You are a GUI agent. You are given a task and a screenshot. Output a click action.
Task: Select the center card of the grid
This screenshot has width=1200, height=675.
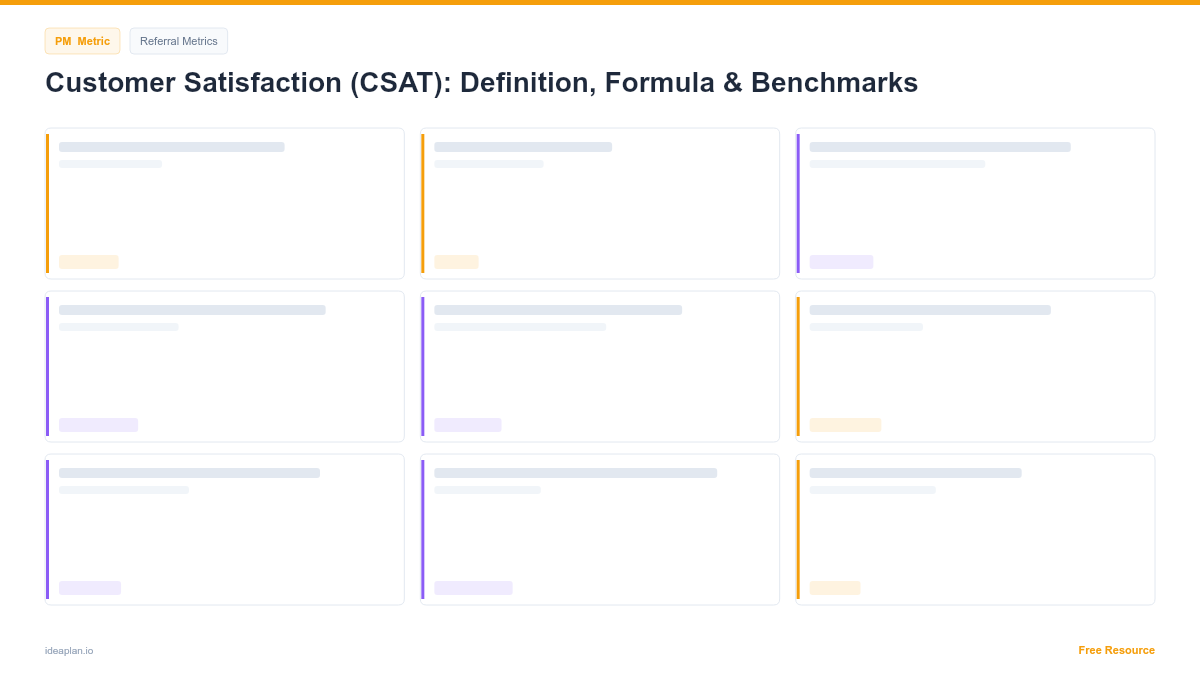coord(600,366)
